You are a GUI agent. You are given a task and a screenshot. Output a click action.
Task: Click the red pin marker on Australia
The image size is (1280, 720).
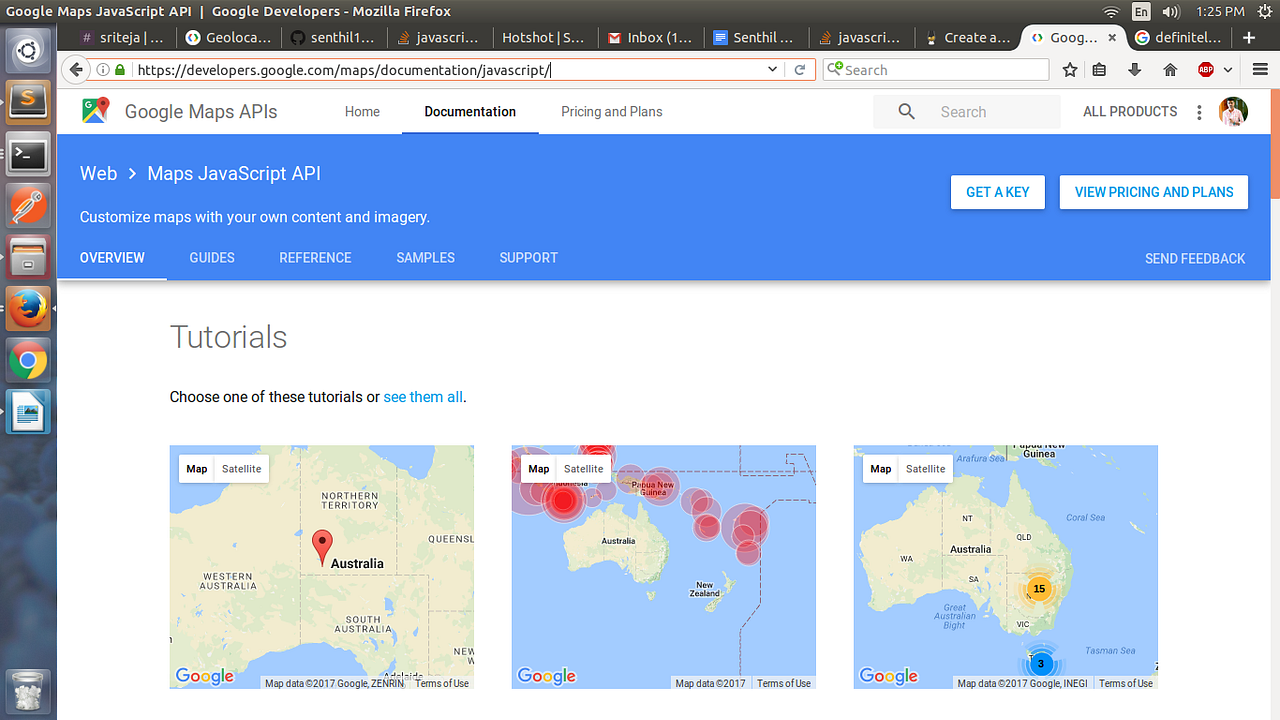[x=322, y=548]
